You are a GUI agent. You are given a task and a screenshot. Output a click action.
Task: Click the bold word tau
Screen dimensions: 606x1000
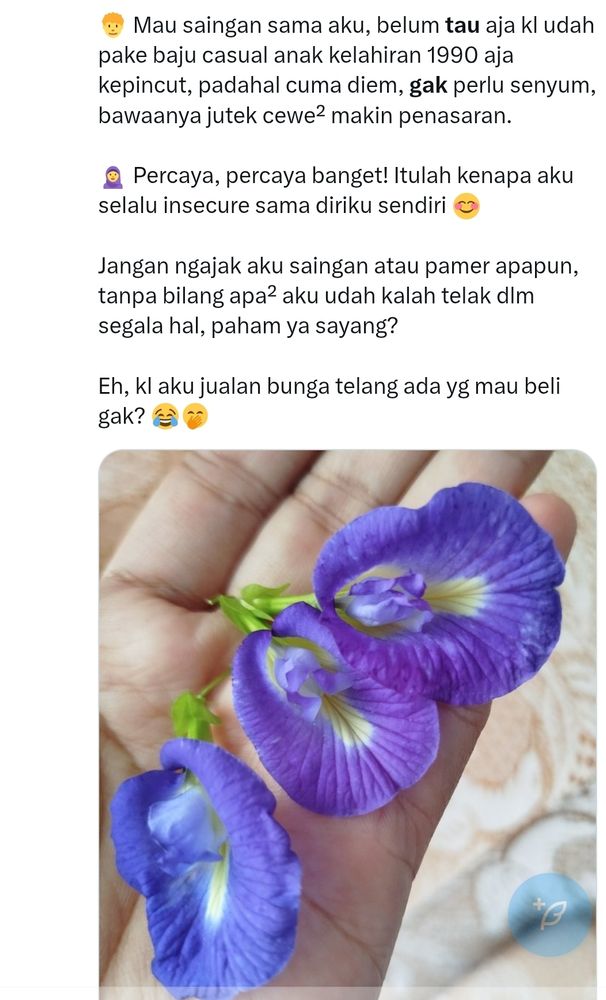[x=462, y=26]
